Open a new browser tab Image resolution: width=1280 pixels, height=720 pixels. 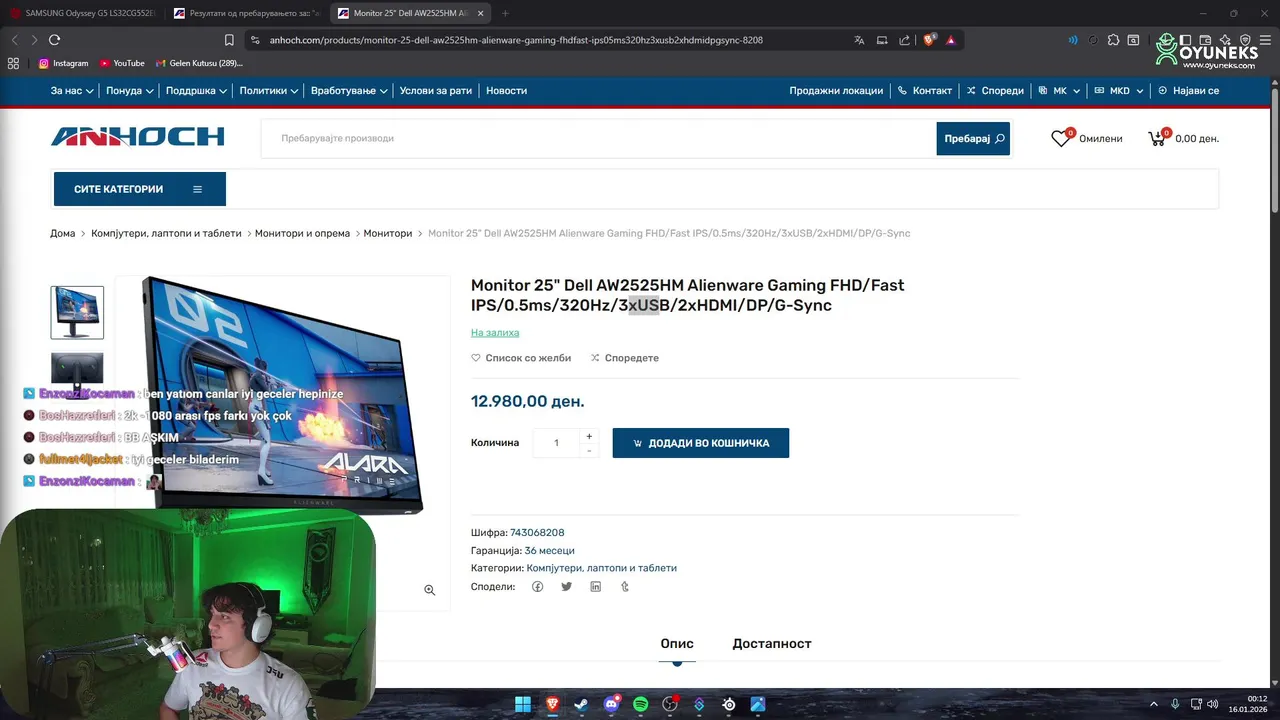[505, 13]
